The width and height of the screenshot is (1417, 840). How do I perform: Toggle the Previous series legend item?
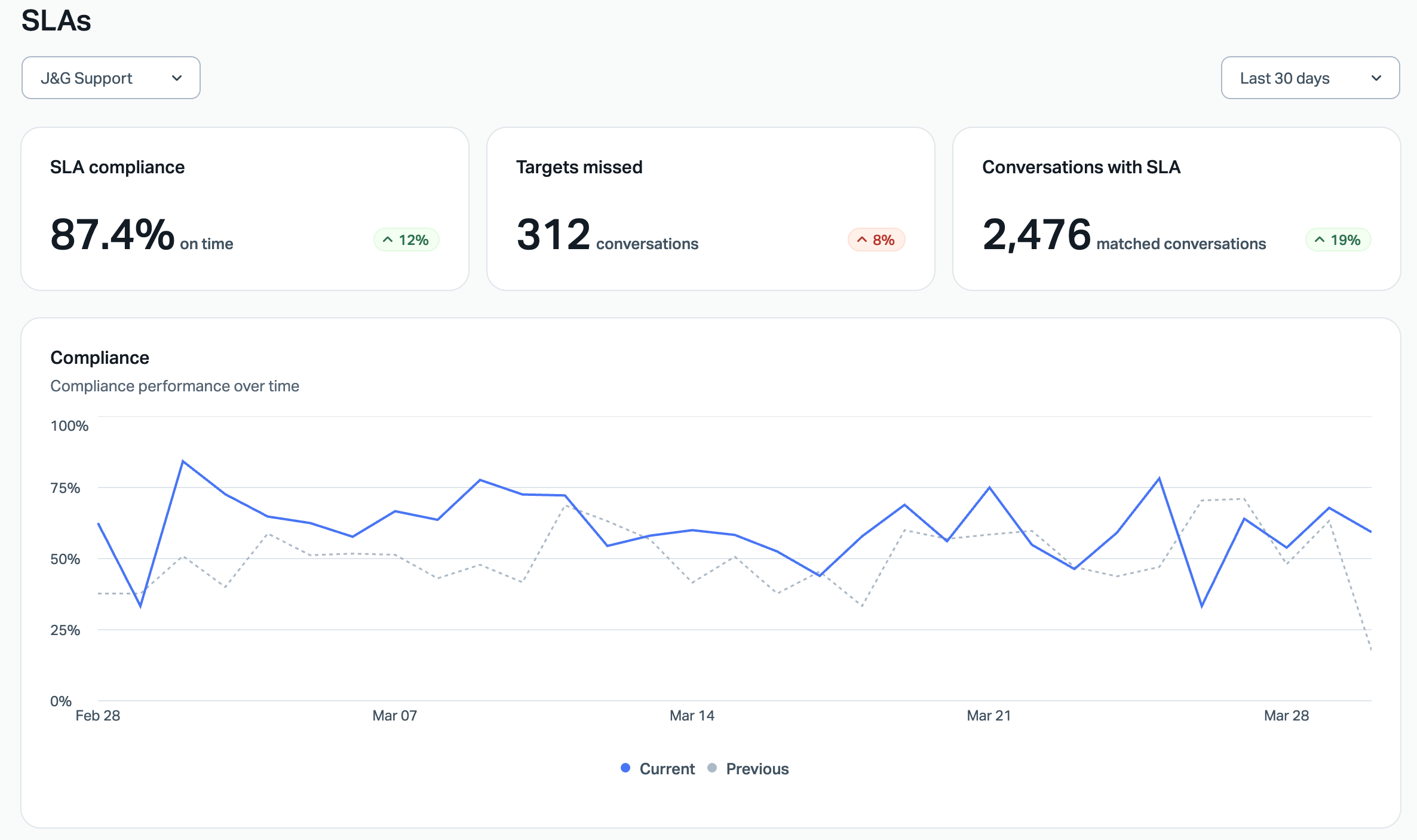pyautogui.click(x=757, y=769)
